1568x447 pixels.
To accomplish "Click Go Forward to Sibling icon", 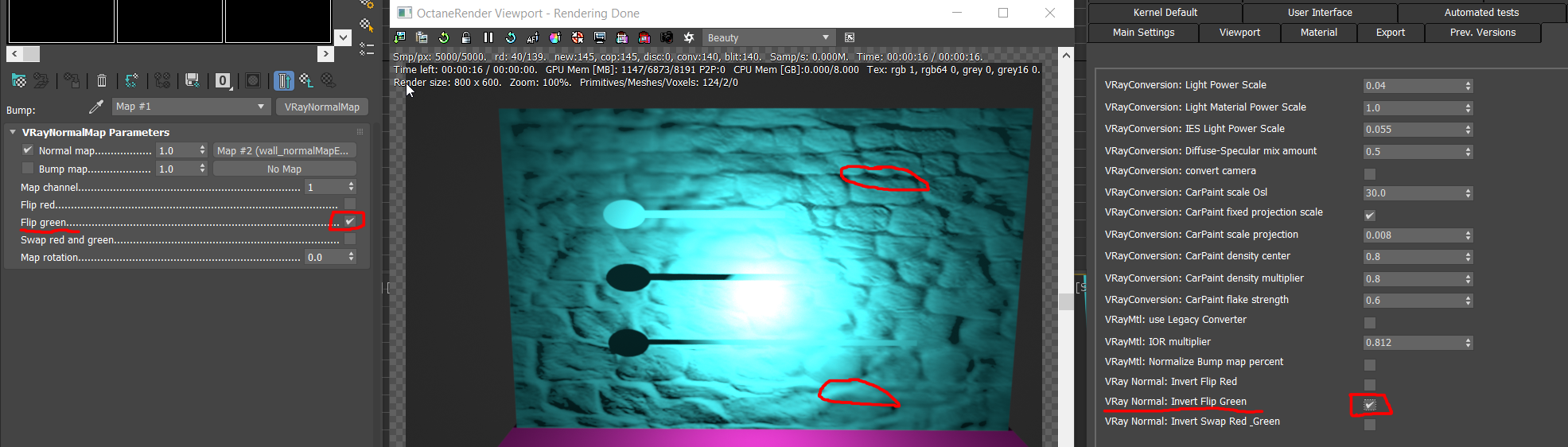I will (x=328, y=80).
